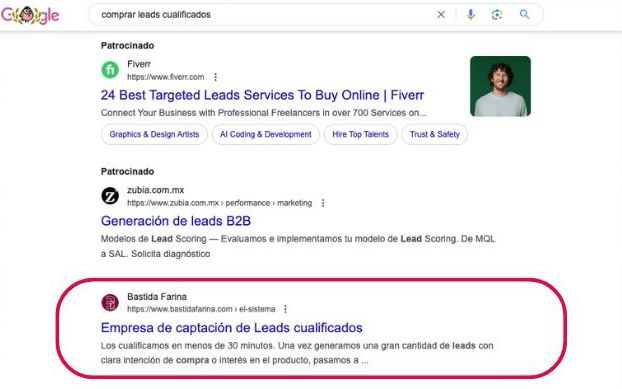The width and height of the screenshot is (622, 389).
Task: Select 'Hire Top Talents' chip
Action: tap(360, 134)
